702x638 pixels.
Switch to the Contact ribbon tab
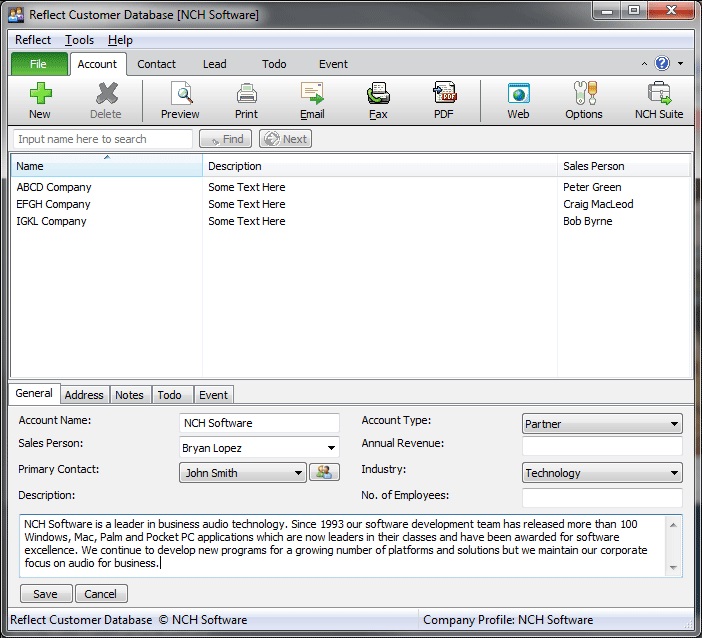coord(156,64)
